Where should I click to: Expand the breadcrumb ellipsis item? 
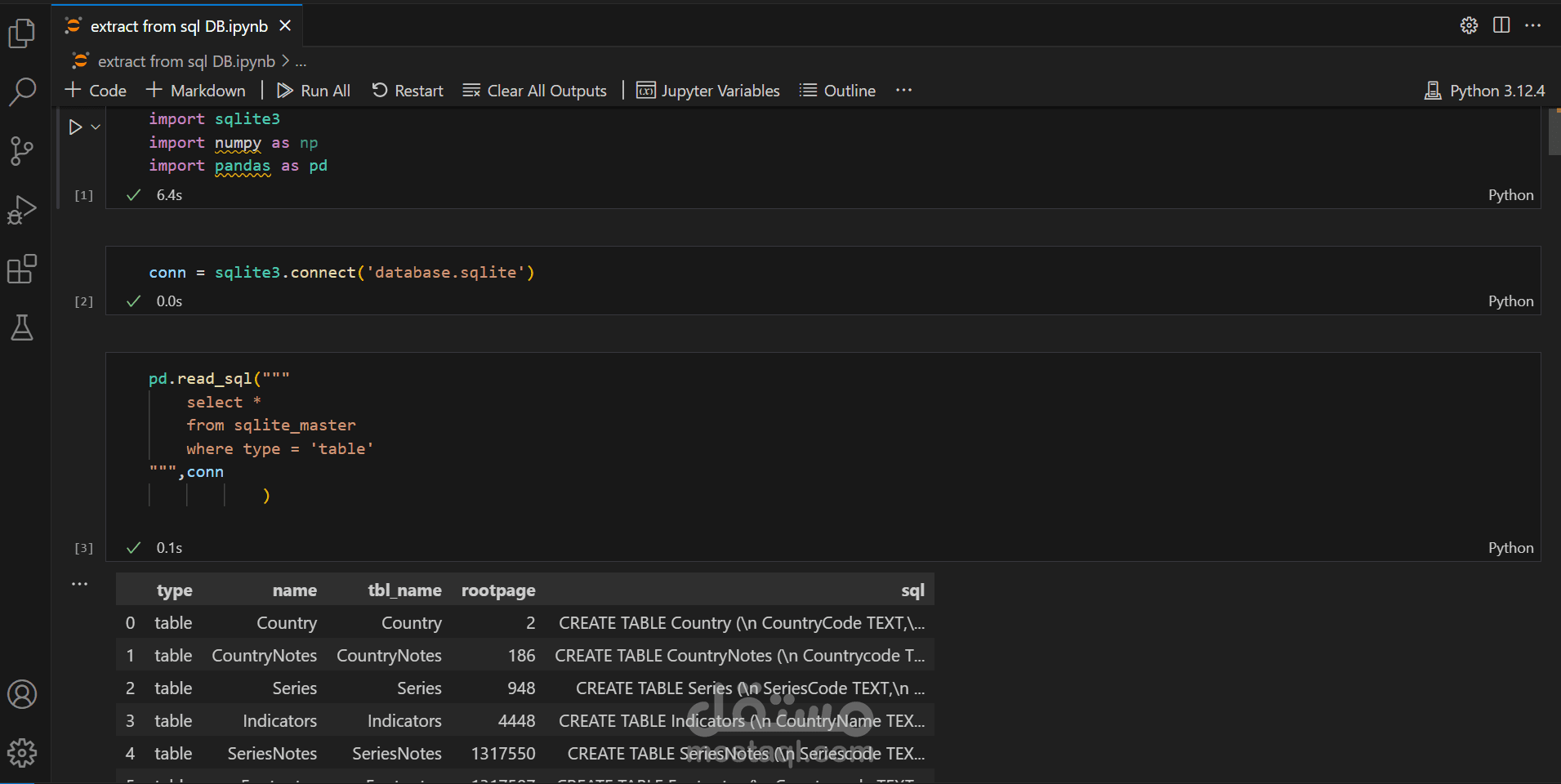coord(301,61)
